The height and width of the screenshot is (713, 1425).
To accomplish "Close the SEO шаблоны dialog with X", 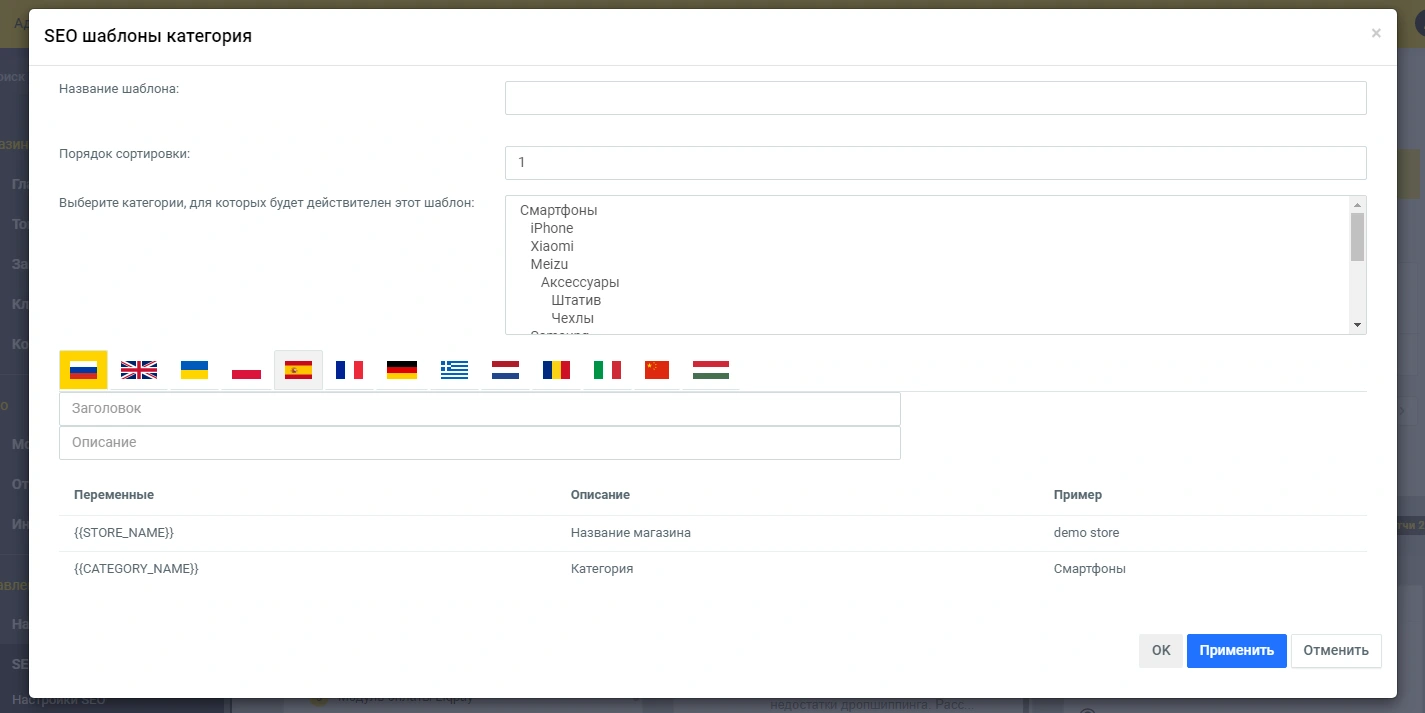I will point(1376,33).
